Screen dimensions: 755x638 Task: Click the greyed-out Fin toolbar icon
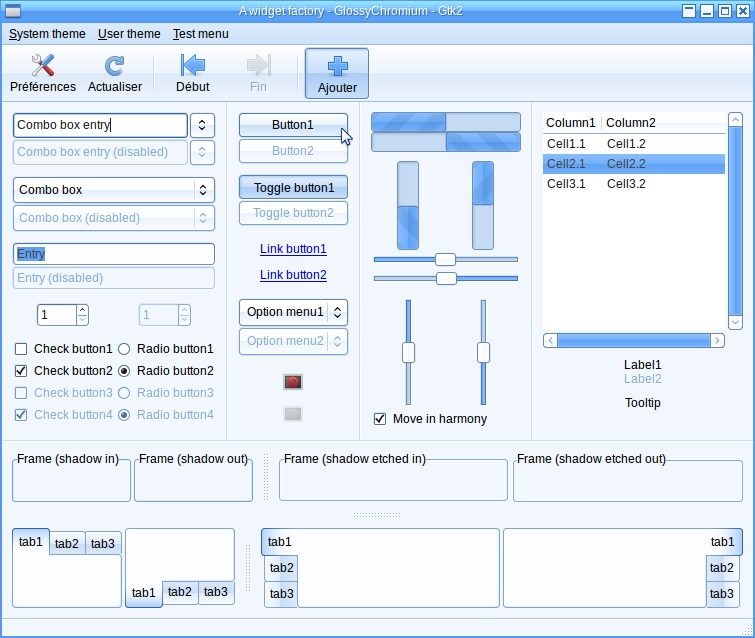[259, 65]
